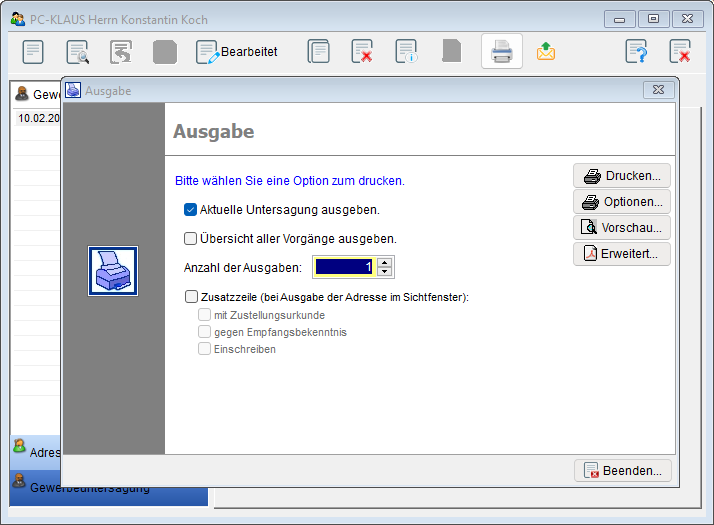Uncheck 'Aktuelle Untersagung ausgeben' checkbox

[x=191, y=210]
